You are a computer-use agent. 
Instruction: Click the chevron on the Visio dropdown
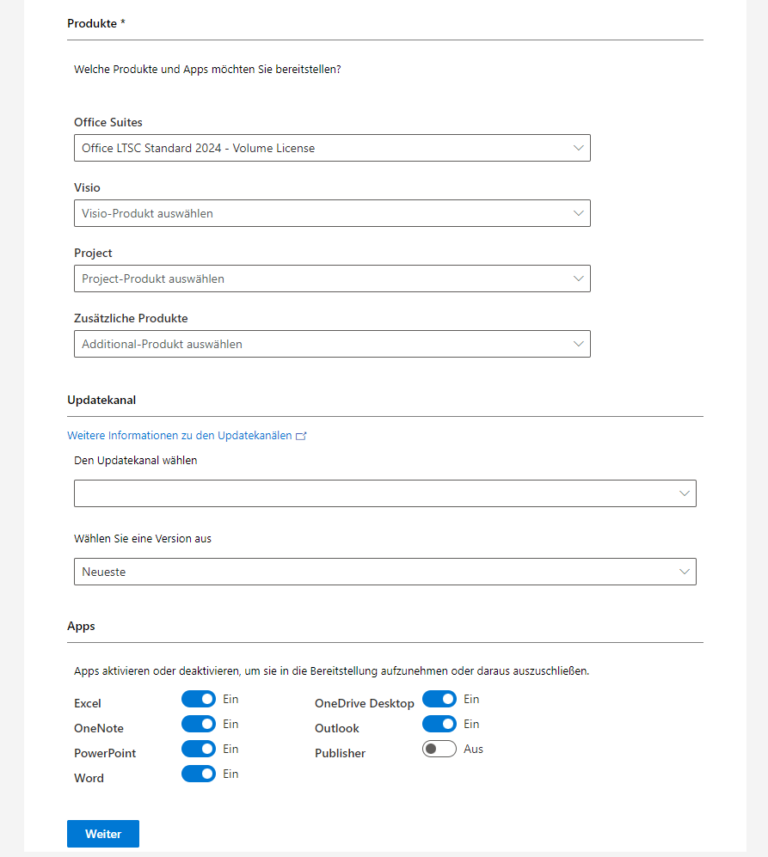point(579,213)
